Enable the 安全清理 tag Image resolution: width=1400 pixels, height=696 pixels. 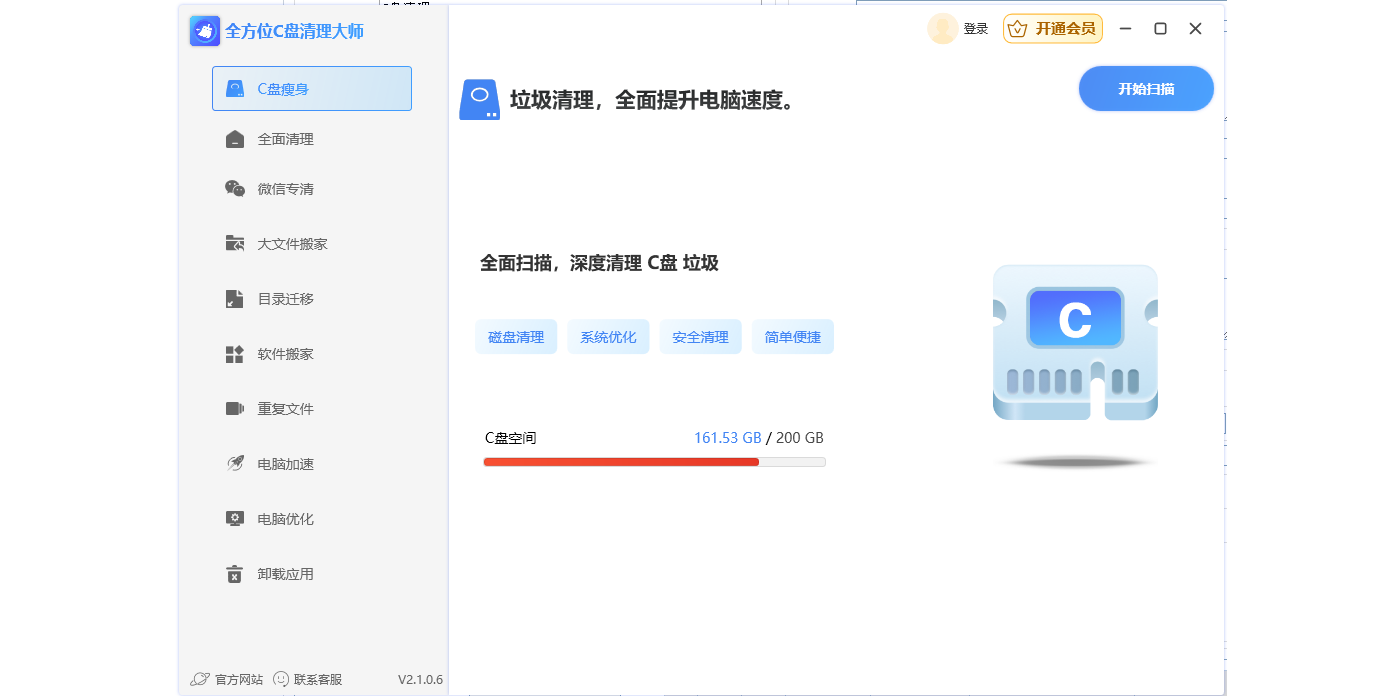[x=700, y=337]
